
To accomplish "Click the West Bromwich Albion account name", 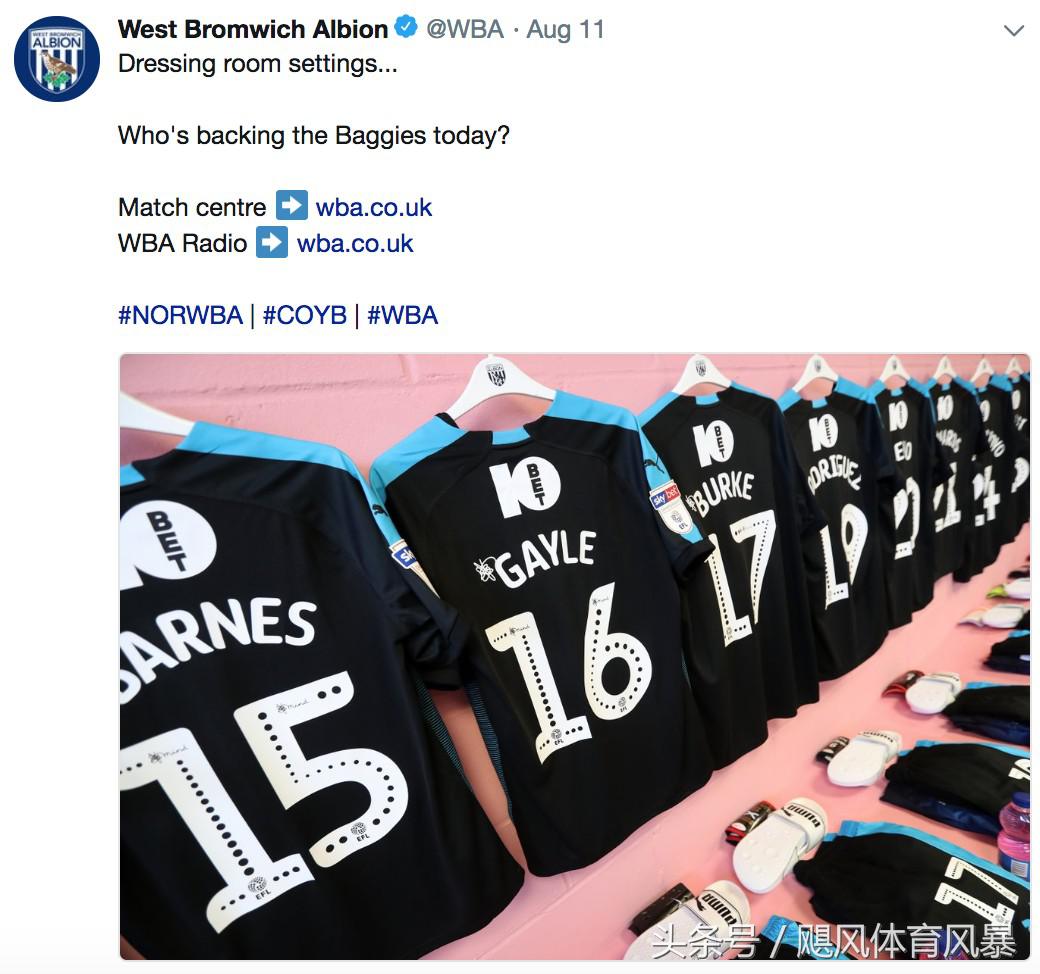I will (253, 29).
